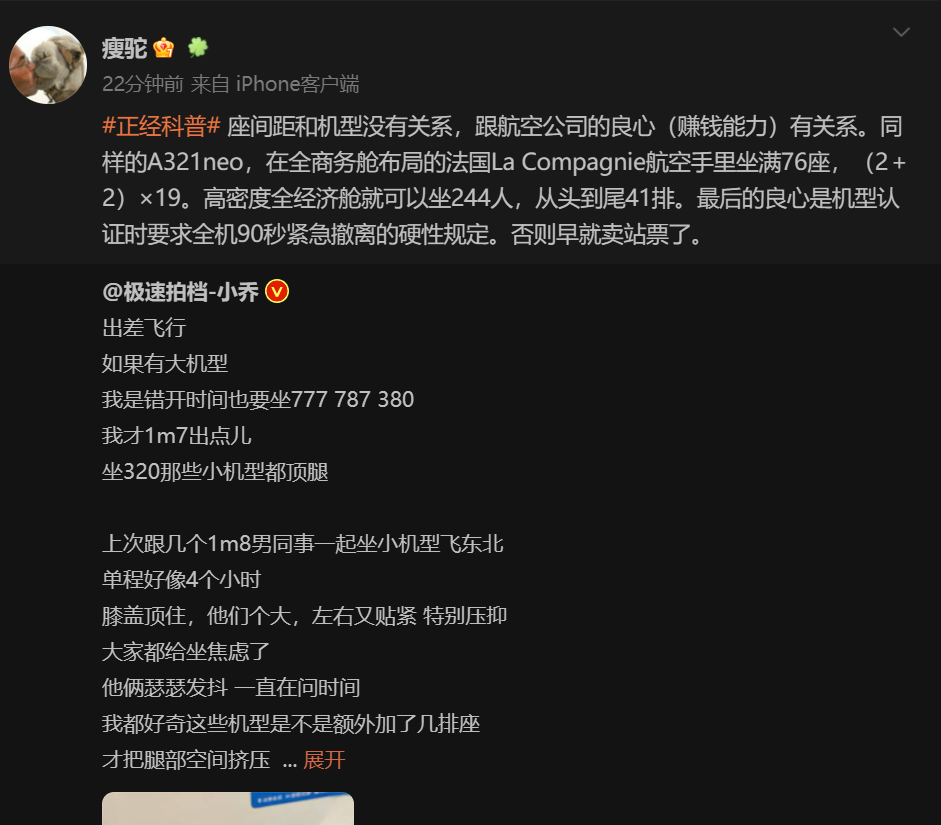The width and height of the screenshot is (941, 825).
Task: Open the #正经科普# hashtag topic
Action: tap(161, 126)
